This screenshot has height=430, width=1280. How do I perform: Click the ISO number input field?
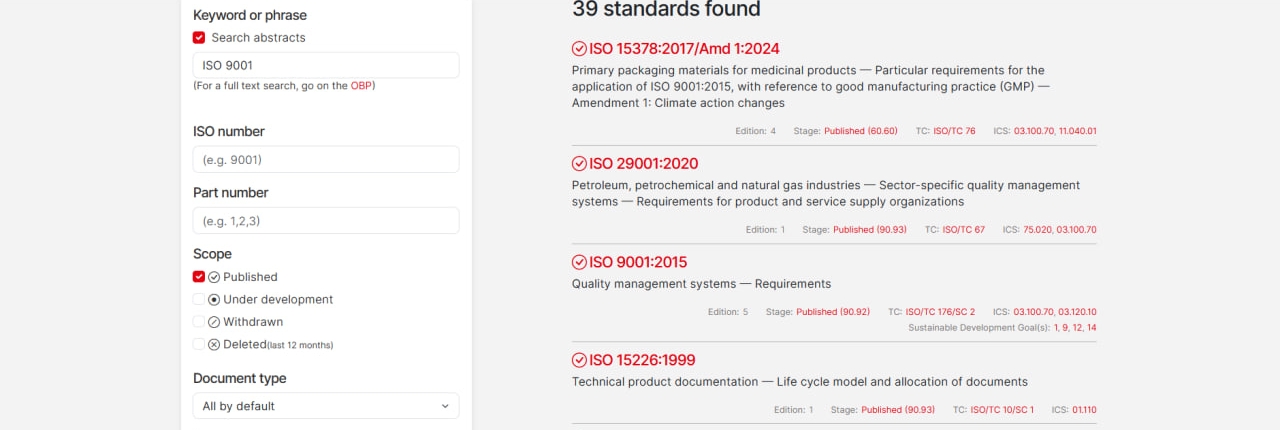coord(326,160)
